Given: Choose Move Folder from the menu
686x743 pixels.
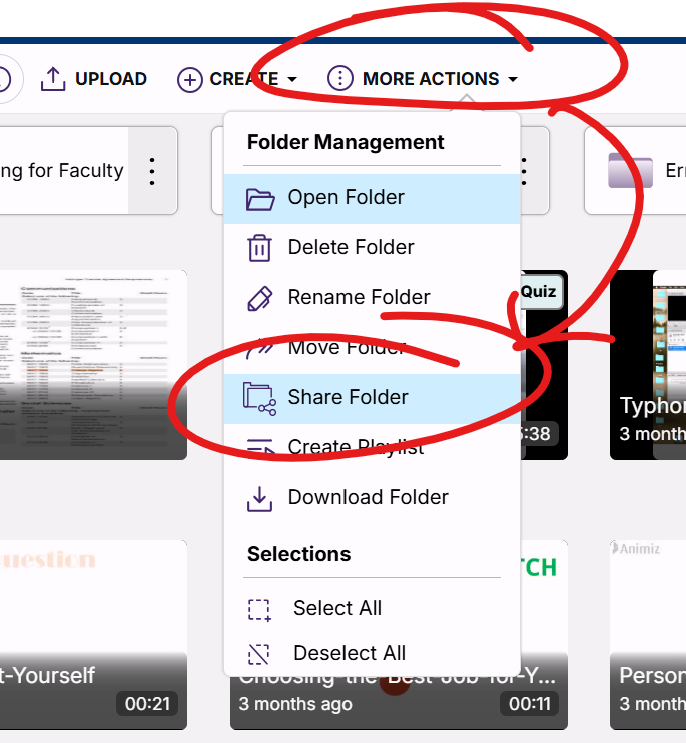Looking at the screenshot, I should pyautogui.click(x=372, y=348).
